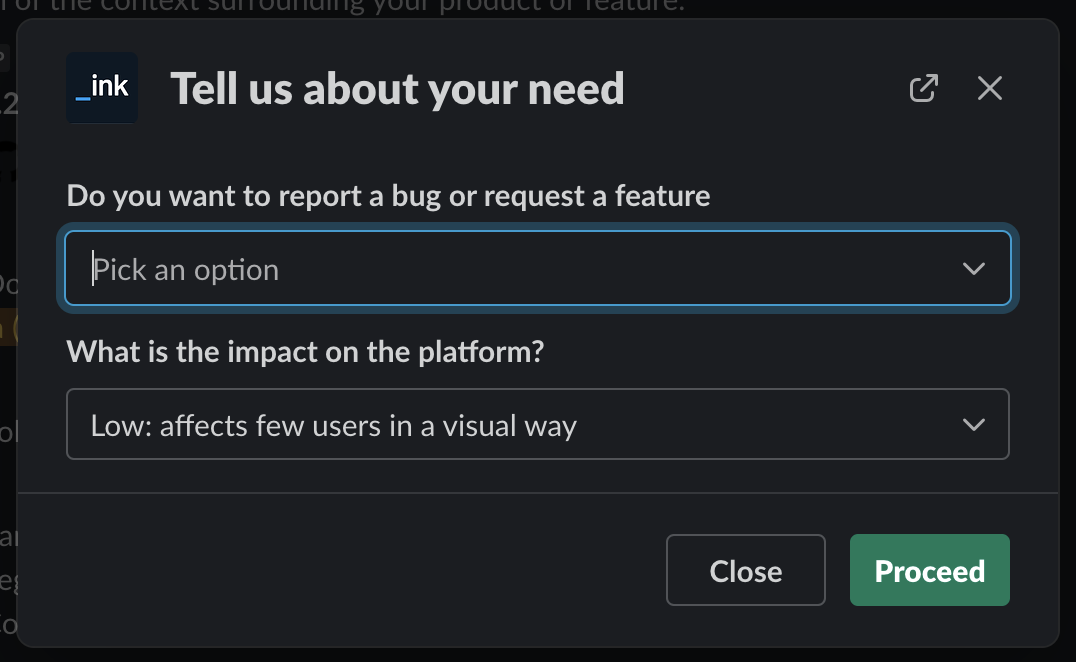The image size is (1076, 662).
Task: Select the "Low: affects few users" value
Action: (334, 426)
